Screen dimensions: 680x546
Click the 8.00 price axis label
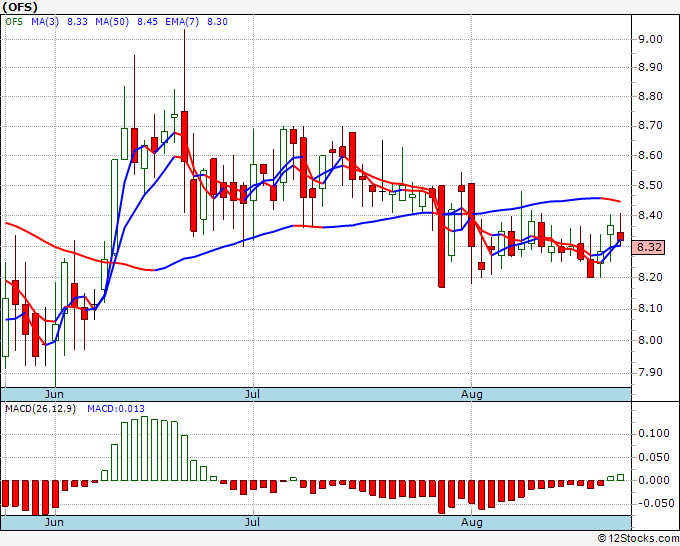click(651, 340)
